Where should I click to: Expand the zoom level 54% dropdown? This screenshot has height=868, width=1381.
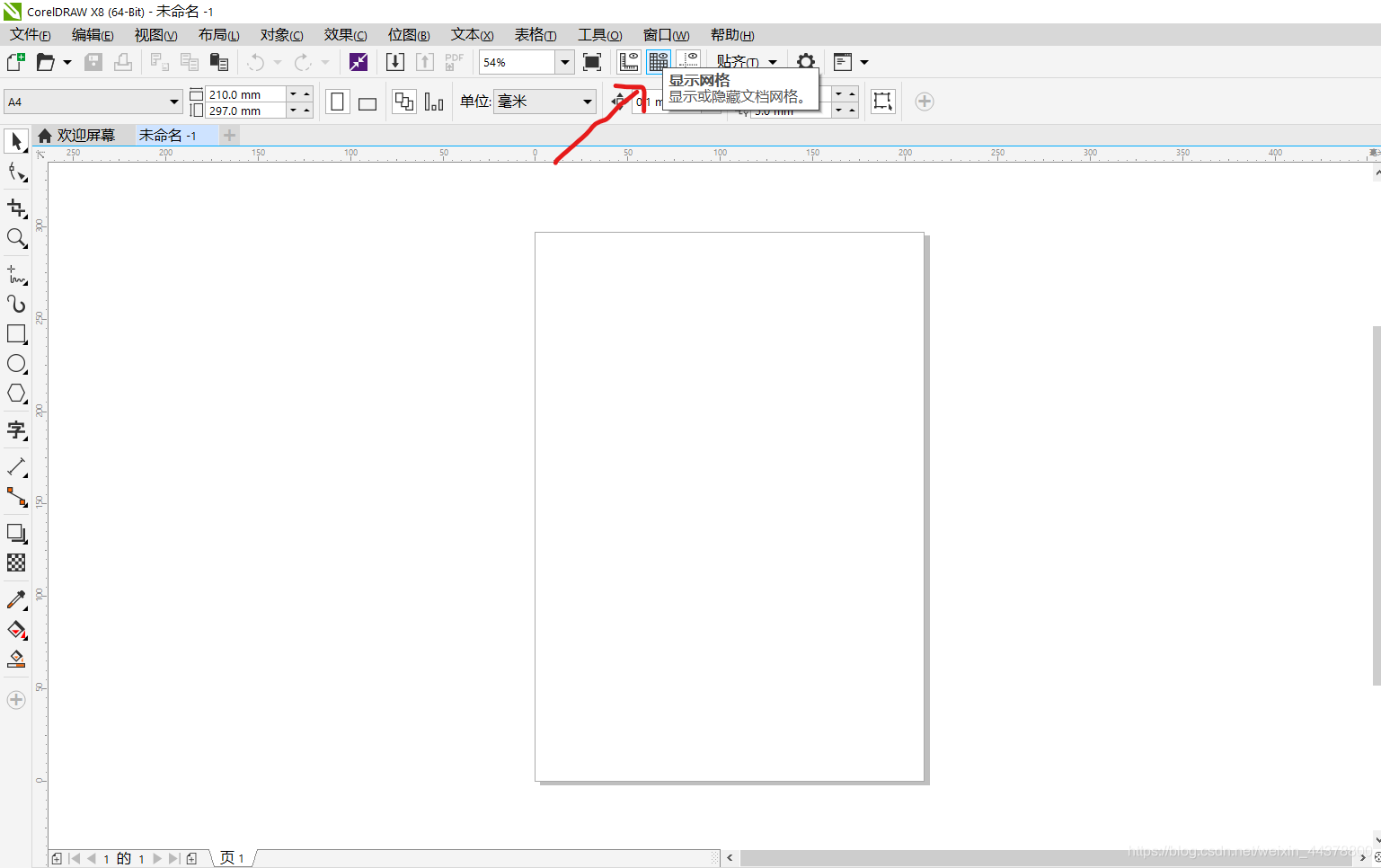tap(565, 62)
